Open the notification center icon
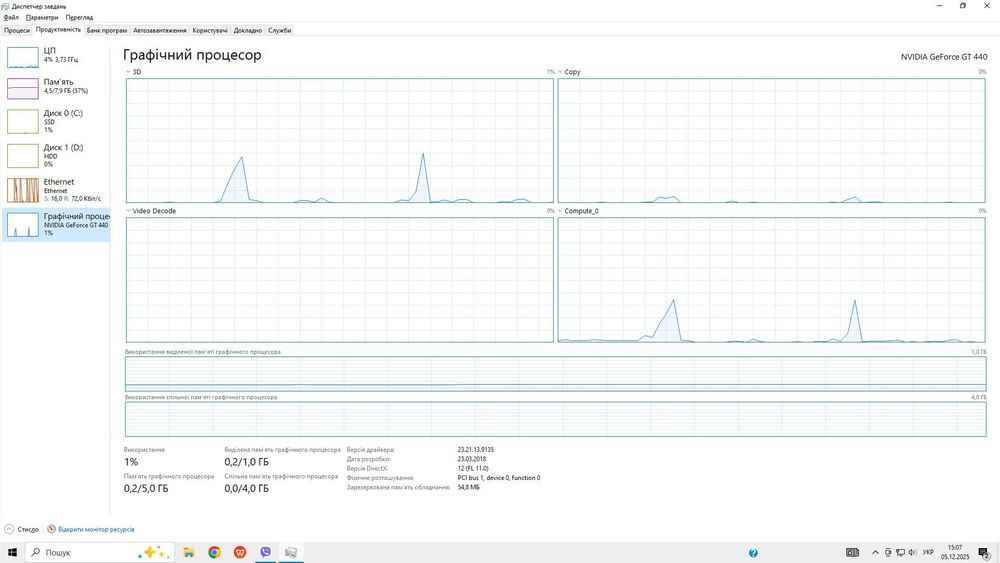Image resolution: width=1000 pixels, height=563 pixels. point(984,553)
